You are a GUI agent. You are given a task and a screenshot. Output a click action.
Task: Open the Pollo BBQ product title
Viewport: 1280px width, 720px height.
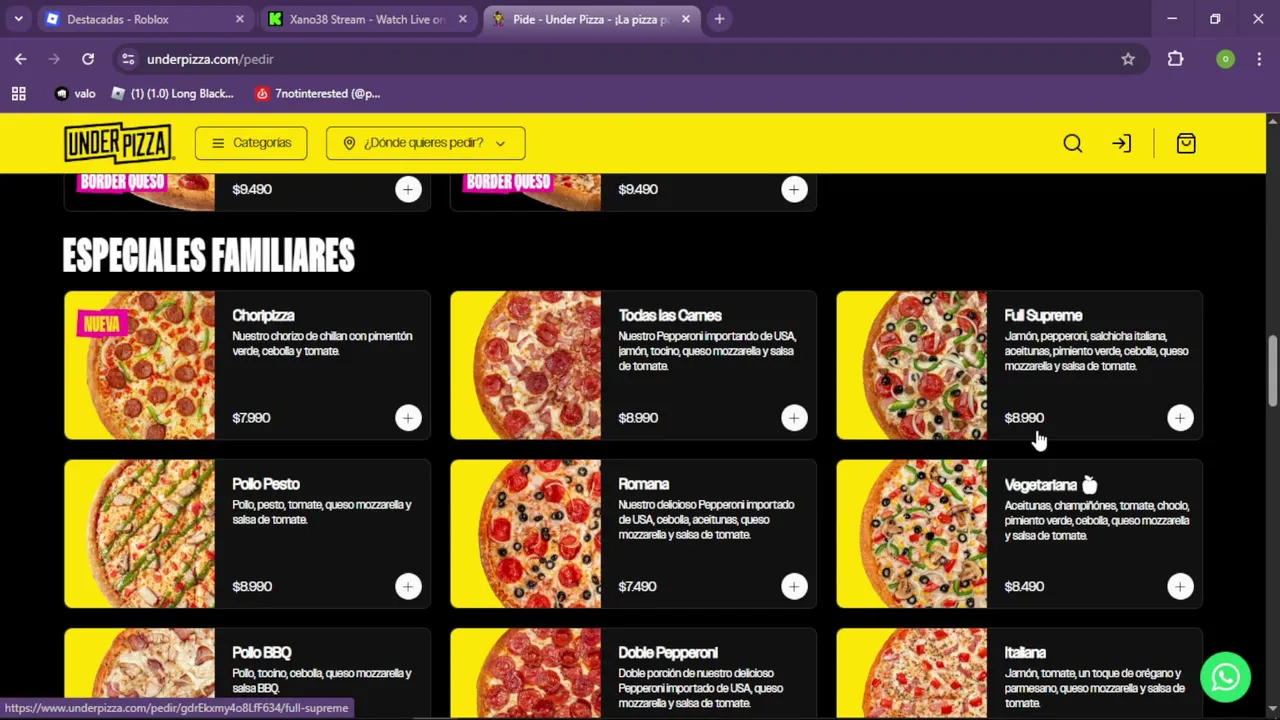point(262,653)
